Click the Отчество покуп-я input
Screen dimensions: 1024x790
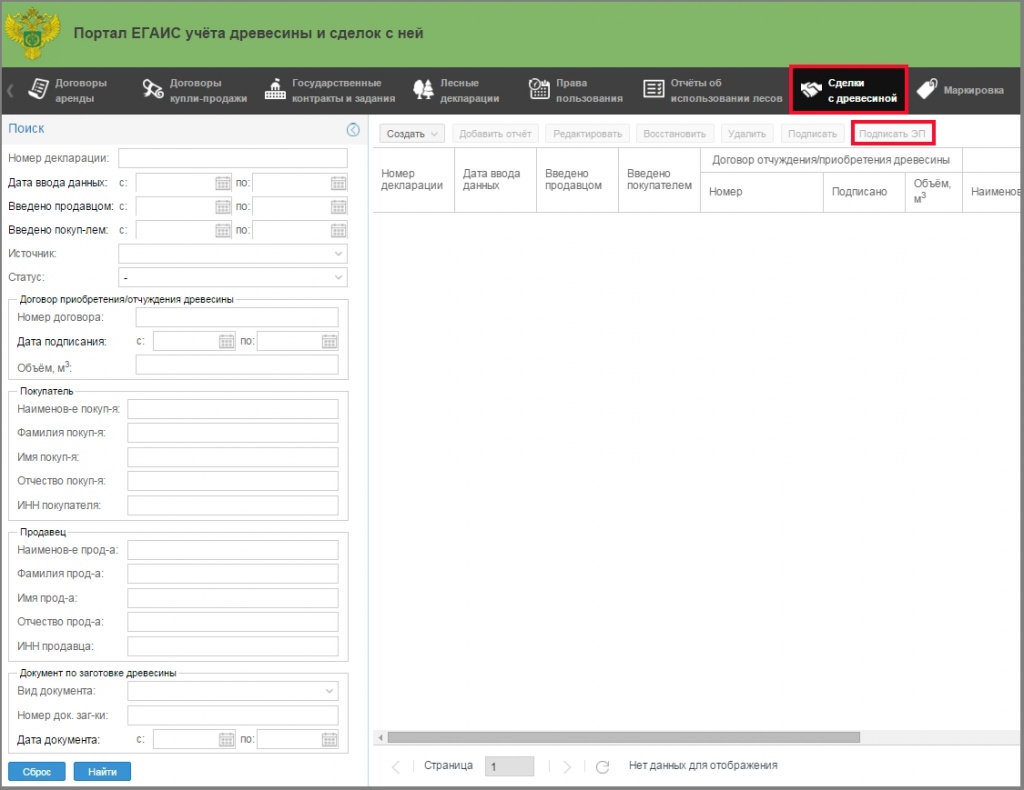[x=233, y=481]
